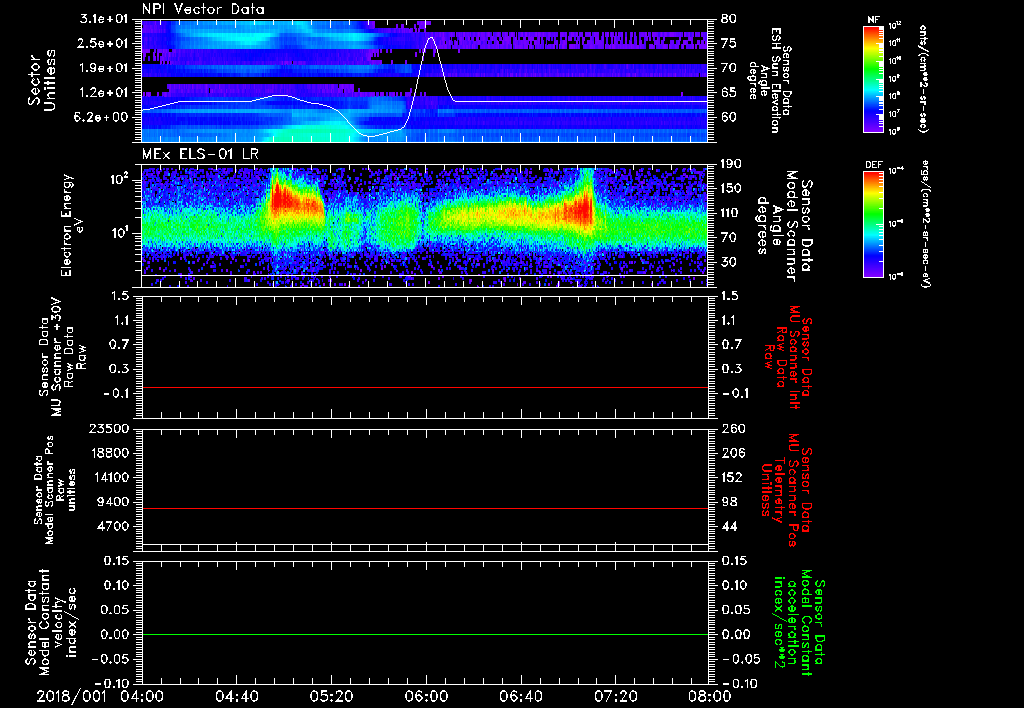Click the 06:00 time tick label
This screenshot has width=1024, height=708.
426,696
